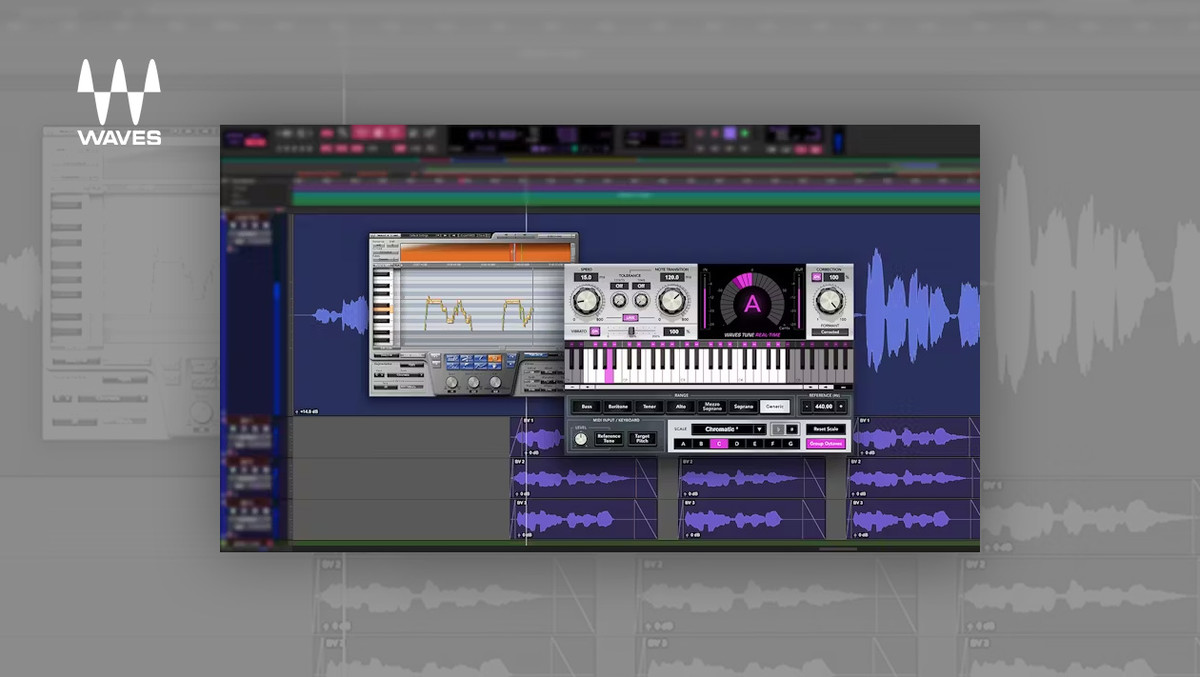
Task: Click the Correction amount knob
Action: (829, 300)
